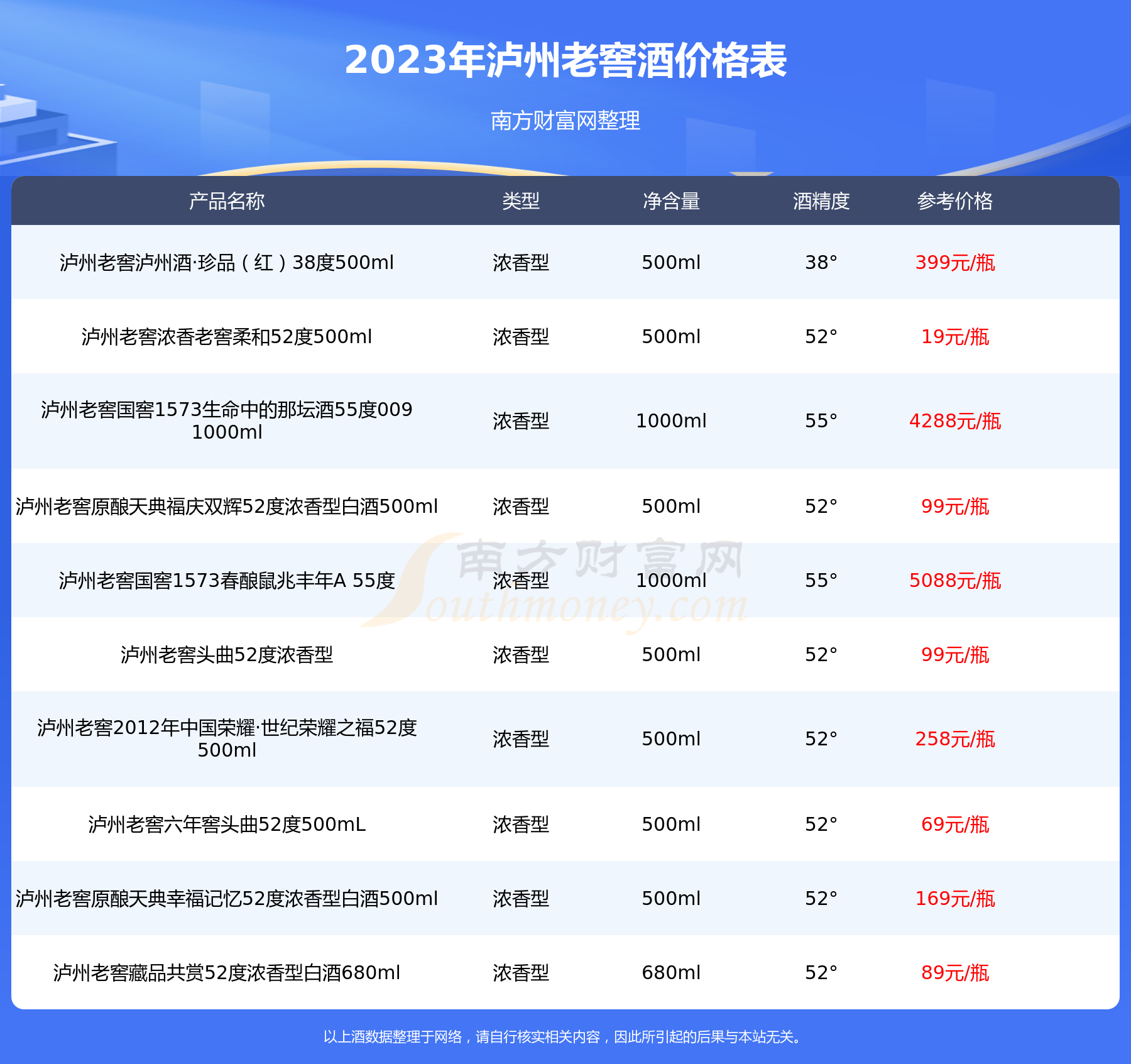This screenshot has width=1131, height=1064.
Task: Click 浓香型 in the 藏品共赏 row
Action: (x=521, y=972)
